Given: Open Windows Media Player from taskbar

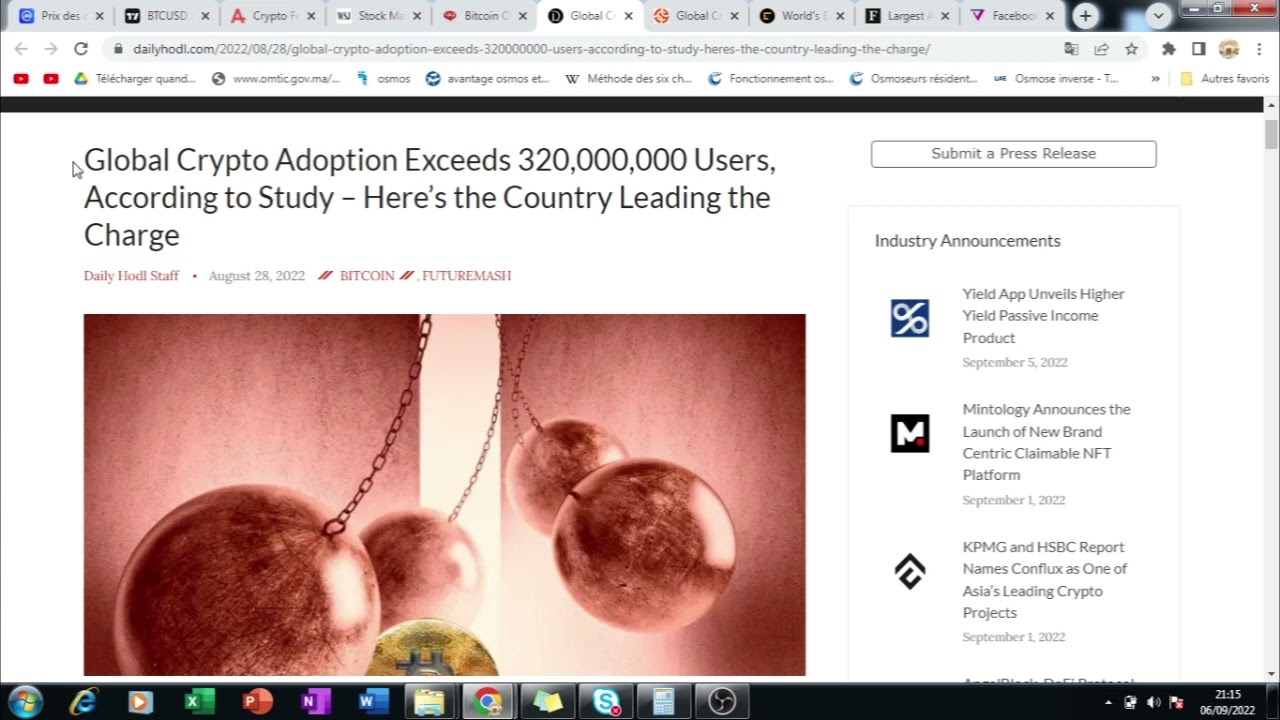Looking at the screenshot, I should pyautogui.click(x=140, y=702).
